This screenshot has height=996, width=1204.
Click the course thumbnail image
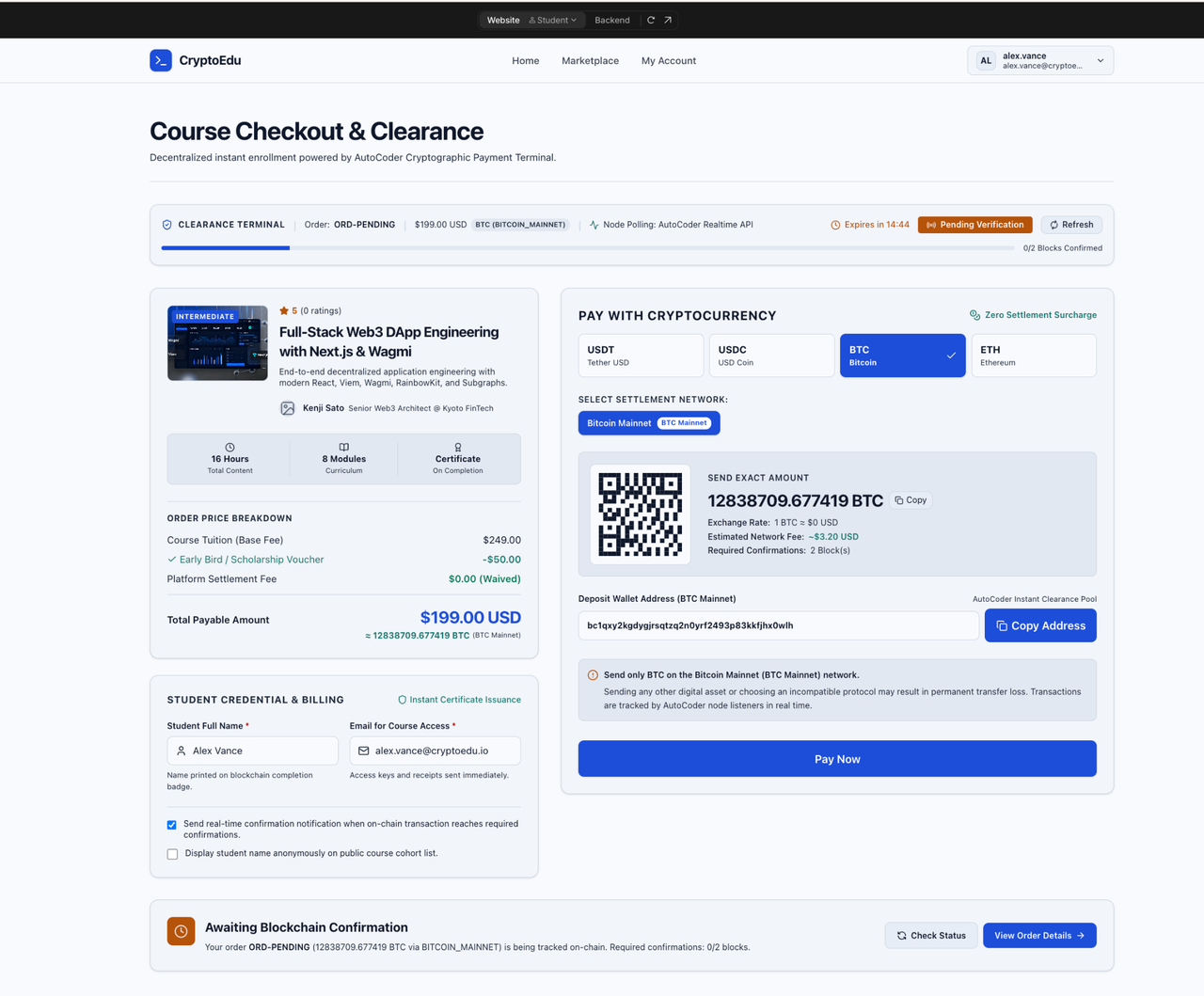tap(217, 343)
